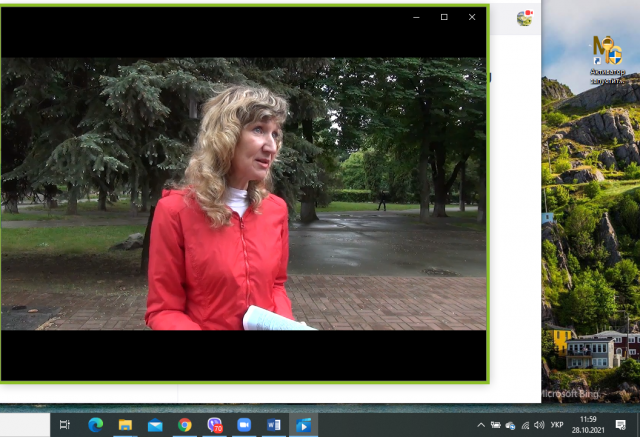
Task: Open the Wi-Fi network tray icon
Action: point(525,426)
